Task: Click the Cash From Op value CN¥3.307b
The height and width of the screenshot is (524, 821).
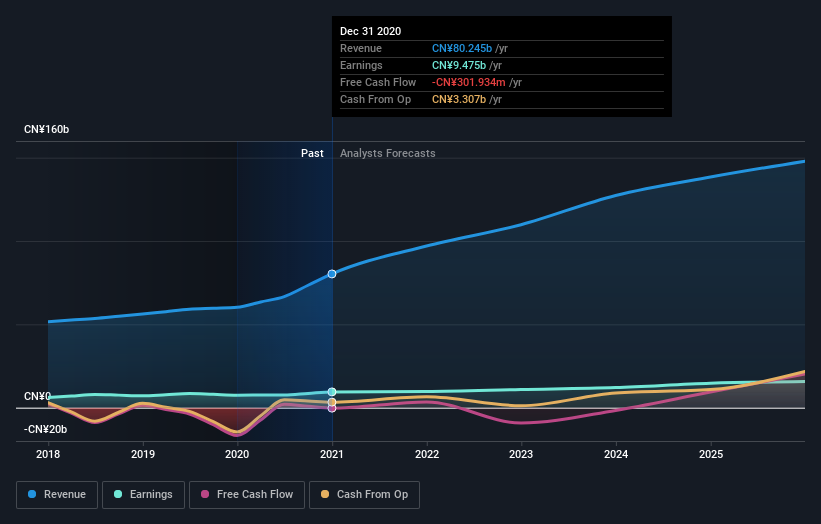Action: 459,99
